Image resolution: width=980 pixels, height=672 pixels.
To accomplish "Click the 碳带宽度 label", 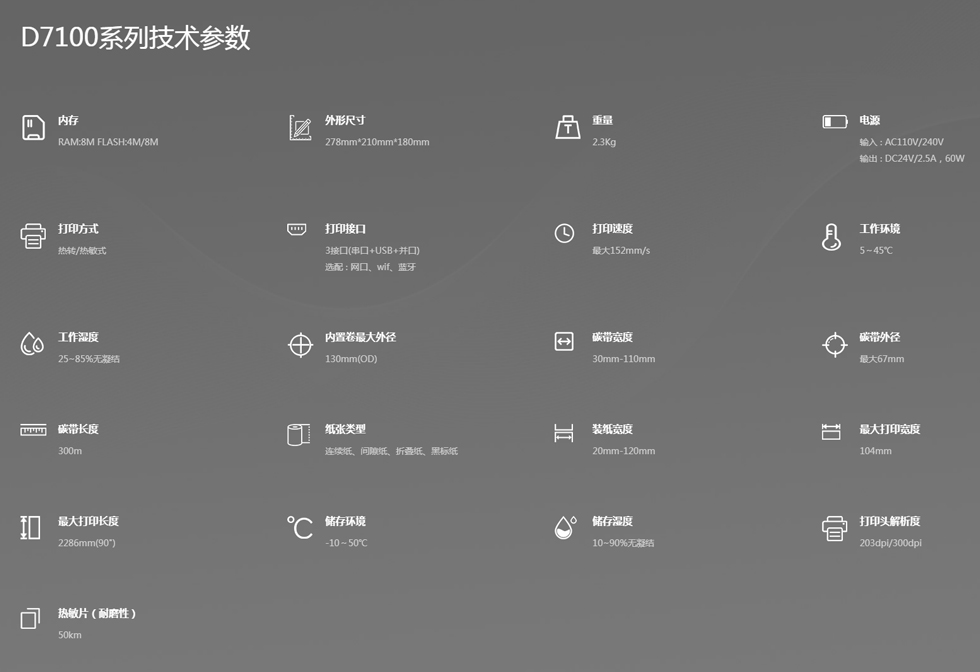I will 612,338.
